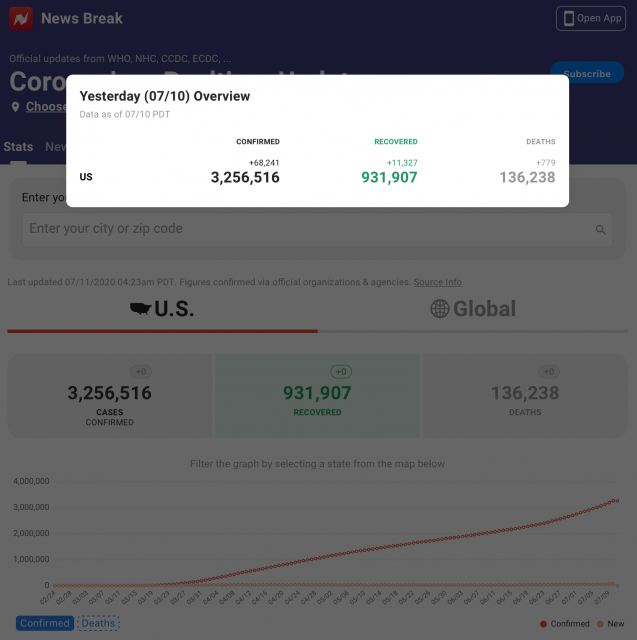This screenshot has height=640, width=637.
Task: Open the Choose location selector
Action: (x=47, y=107)
